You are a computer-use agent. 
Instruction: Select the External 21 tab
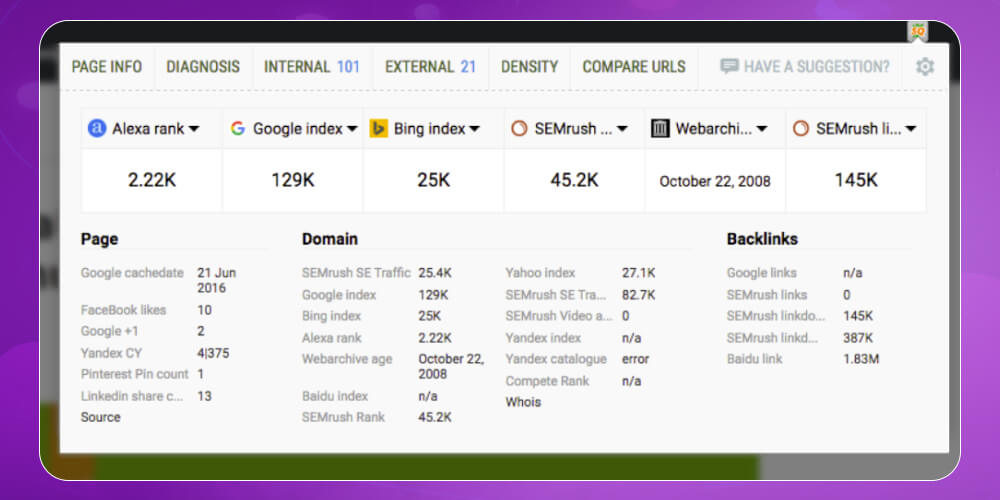[x=430, y=67]
